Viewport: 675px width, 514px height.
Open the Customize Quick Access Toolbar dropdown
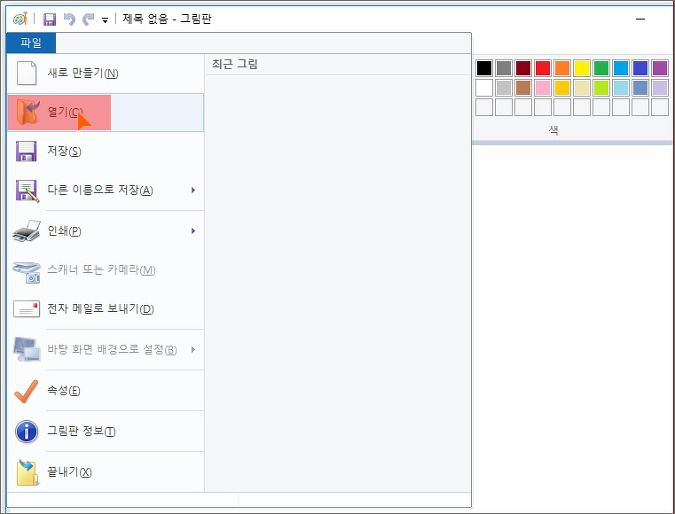[105, 20]
